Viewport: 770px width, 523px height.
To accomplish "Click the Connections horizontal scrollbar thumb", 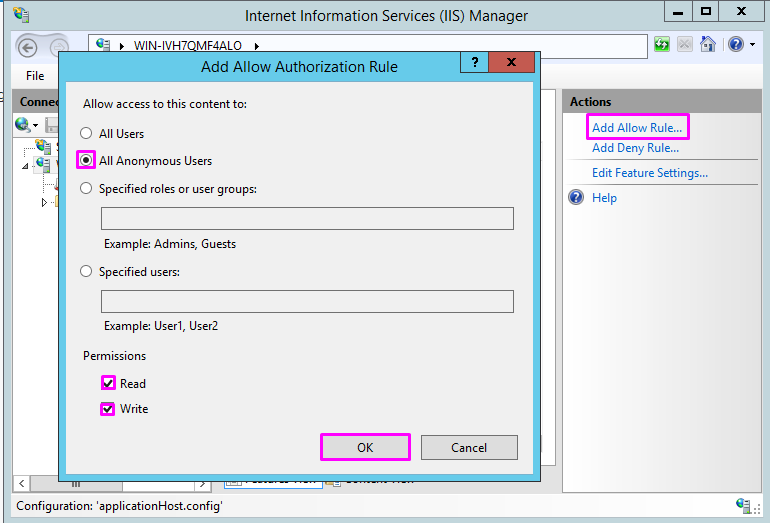I will pyautogui.click(x=77, y=484).
